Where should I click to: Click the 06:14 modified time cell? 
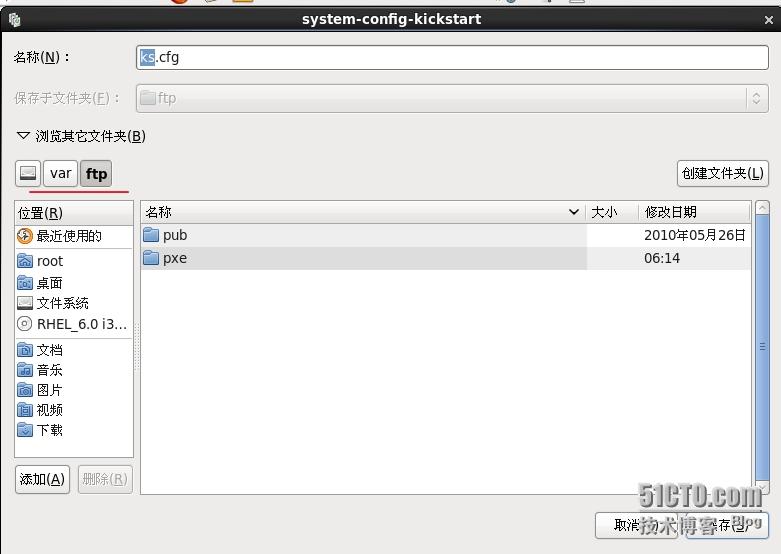click(x=662, y=258)
